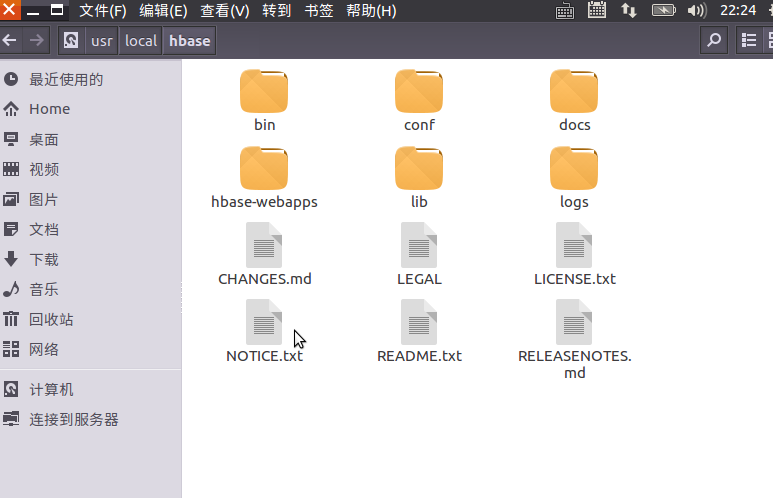Image resolution: width=773 pixels, height=498 pixels.
Task: Click the search magnifier button
Action: coord(714,40)
